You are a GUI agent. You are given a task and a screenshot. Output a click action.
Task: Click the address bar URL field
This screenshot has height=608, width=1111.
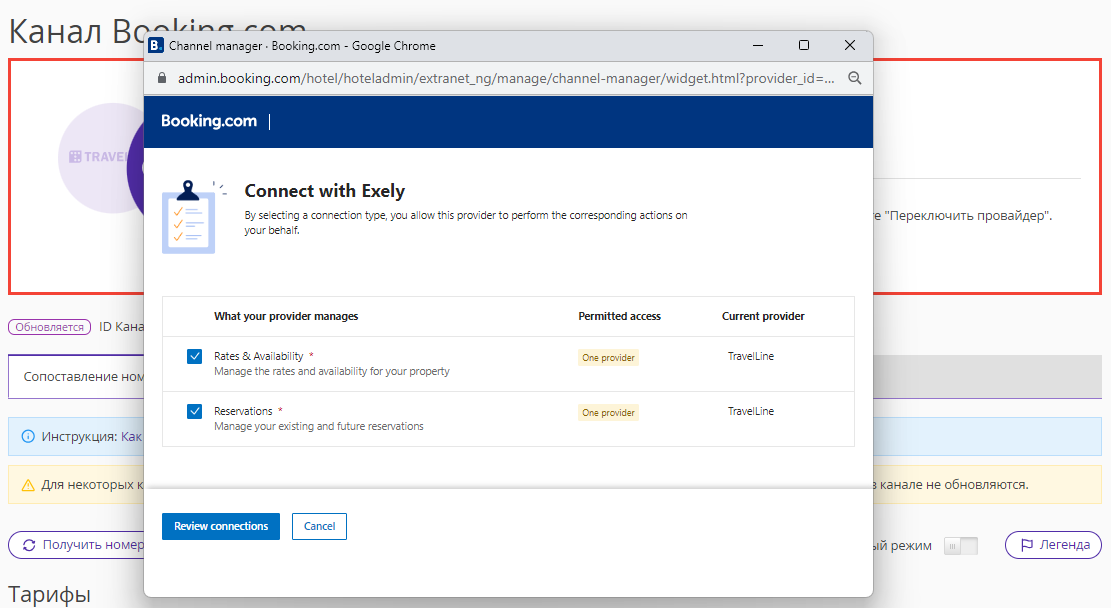coord(506,78)
